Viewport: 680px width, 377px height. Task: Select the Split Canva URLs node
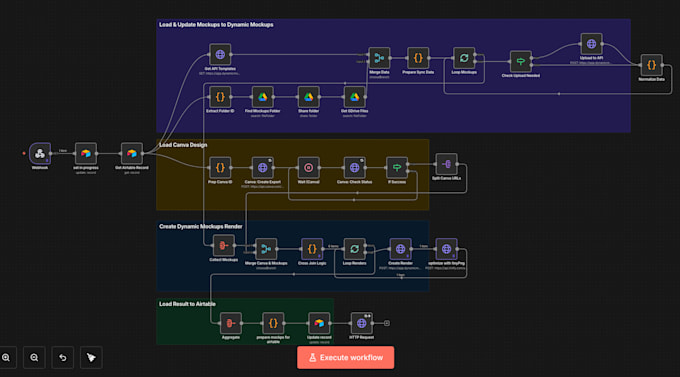tap(446, 164)
